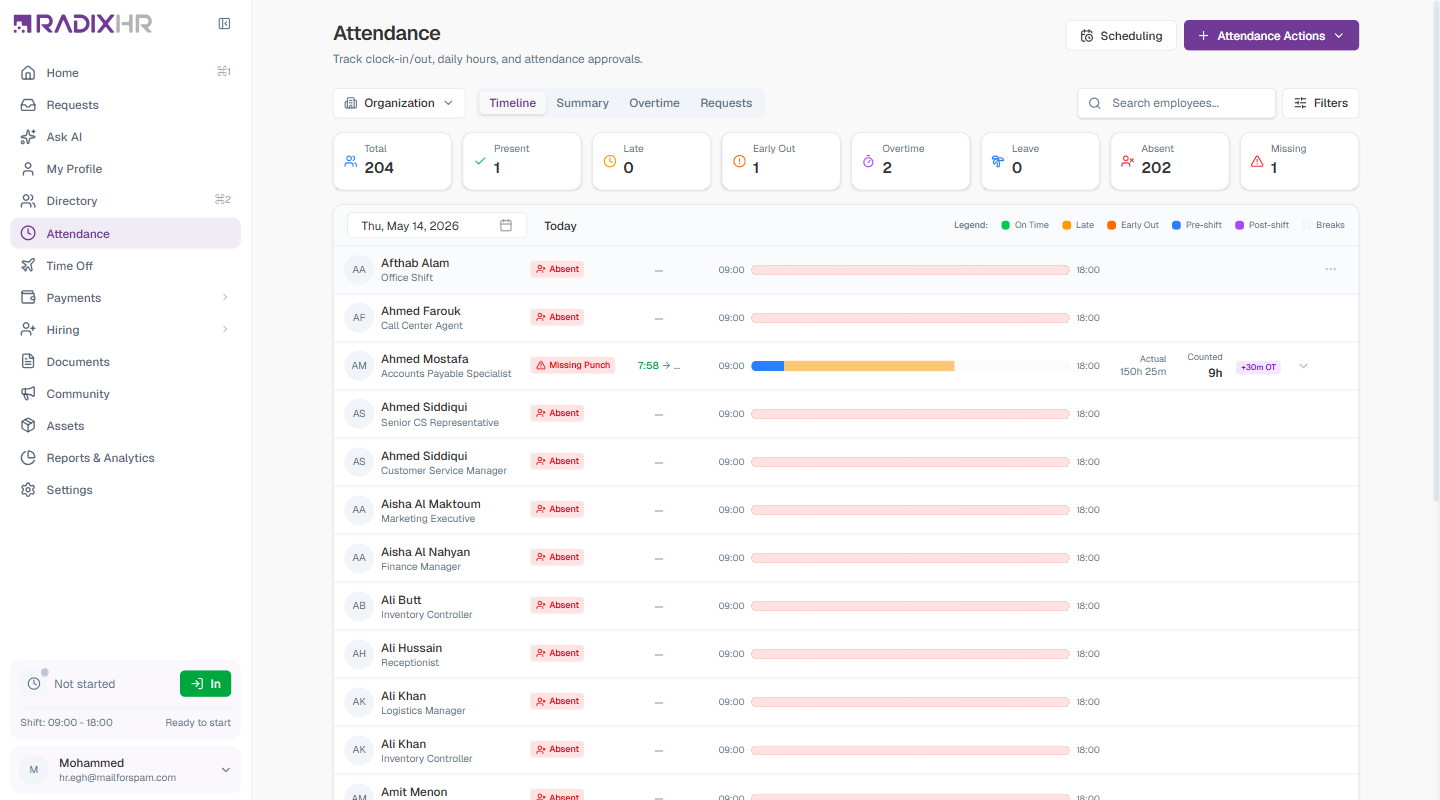Click the Scheduling button
This screenshot has width=1440, height=800.
pyautogui.click(x=1121, y=35)
